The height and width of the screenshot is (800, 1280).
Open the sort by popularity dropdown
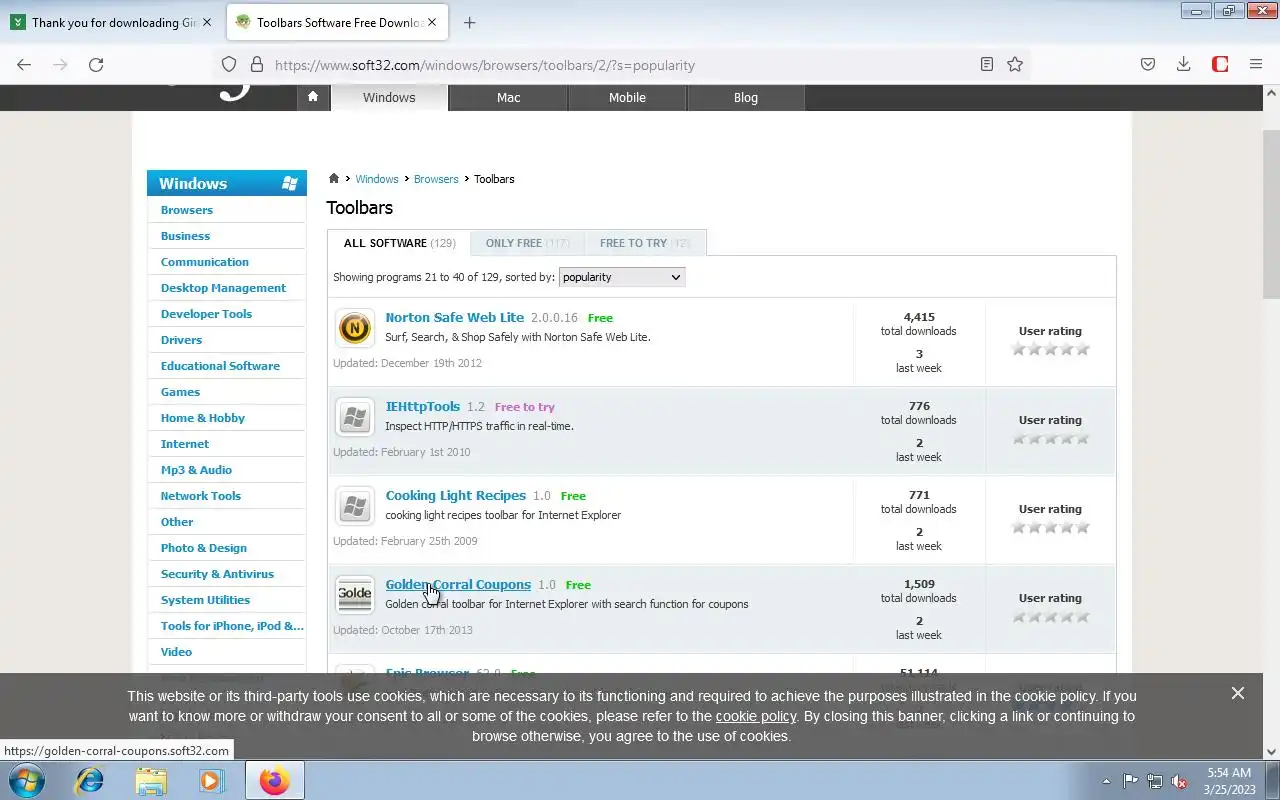[622, 277]
